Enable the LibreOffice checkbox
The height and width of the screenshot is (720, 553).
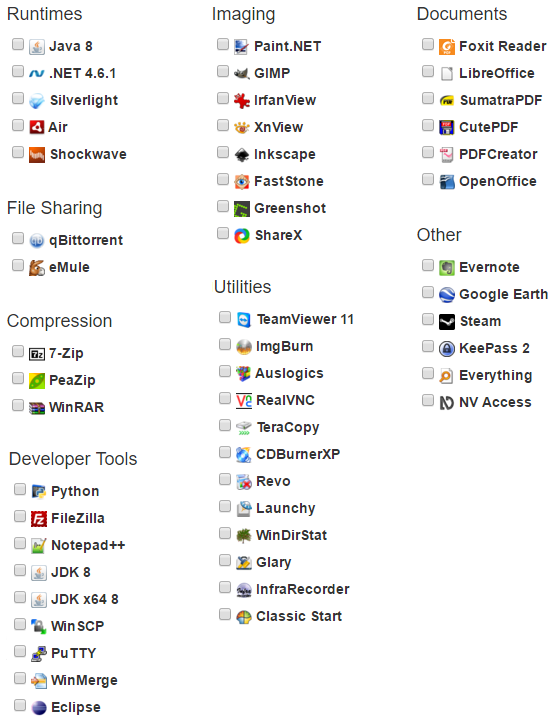pos(428,72)
